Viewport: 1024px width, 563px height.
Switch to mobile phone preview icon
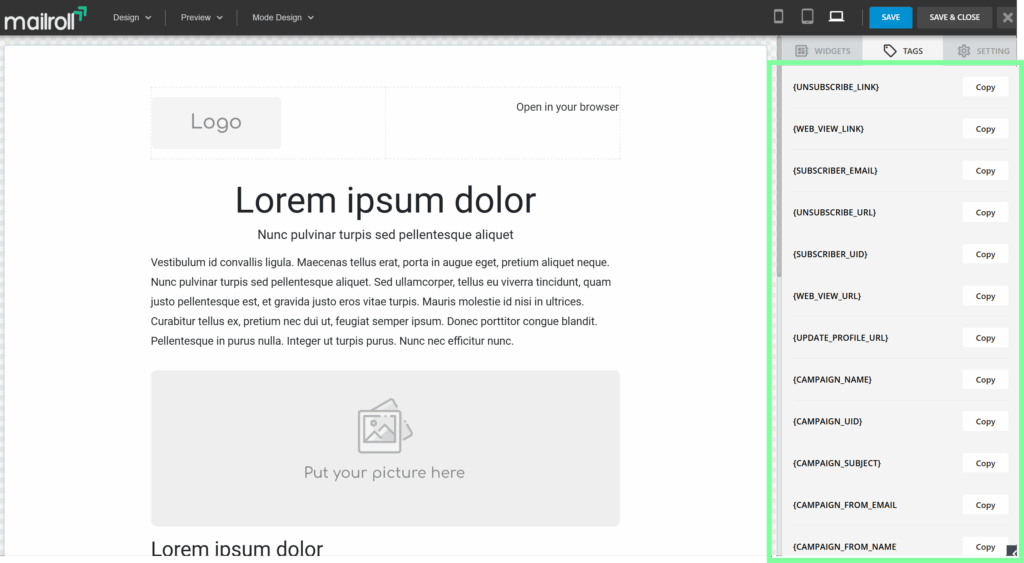[779, 17]
